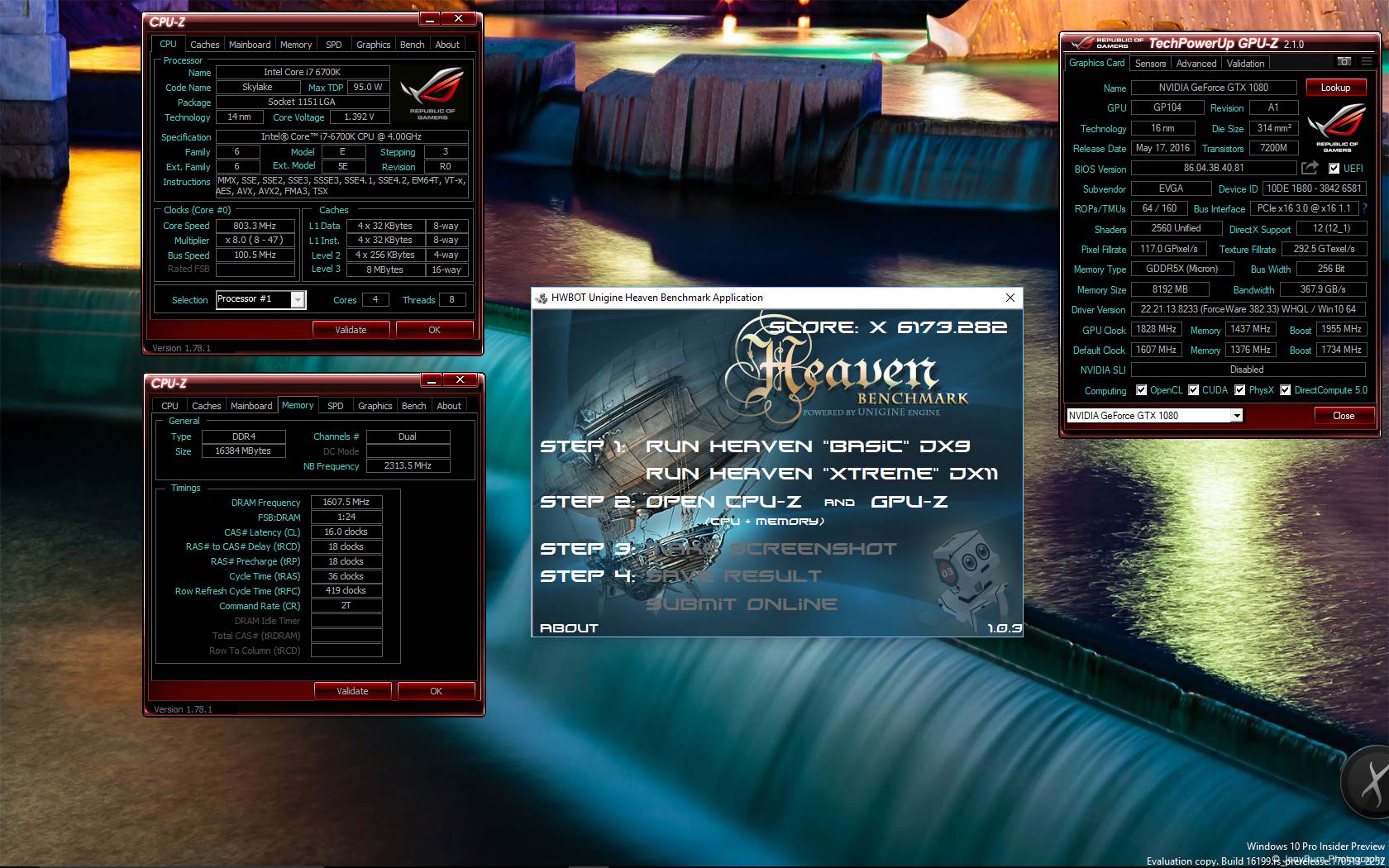Screen dimensions: 1389x868
Task: Open SPD tab in upper CPU-Z window
Action: [x=334, y=45]
